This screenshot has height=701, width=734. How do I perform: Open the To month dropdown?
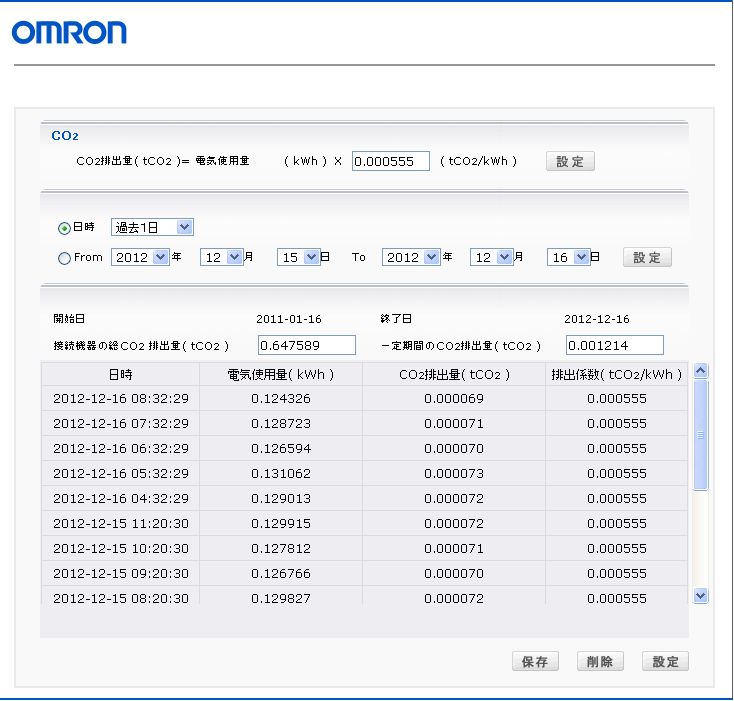(x=496, y=257)
